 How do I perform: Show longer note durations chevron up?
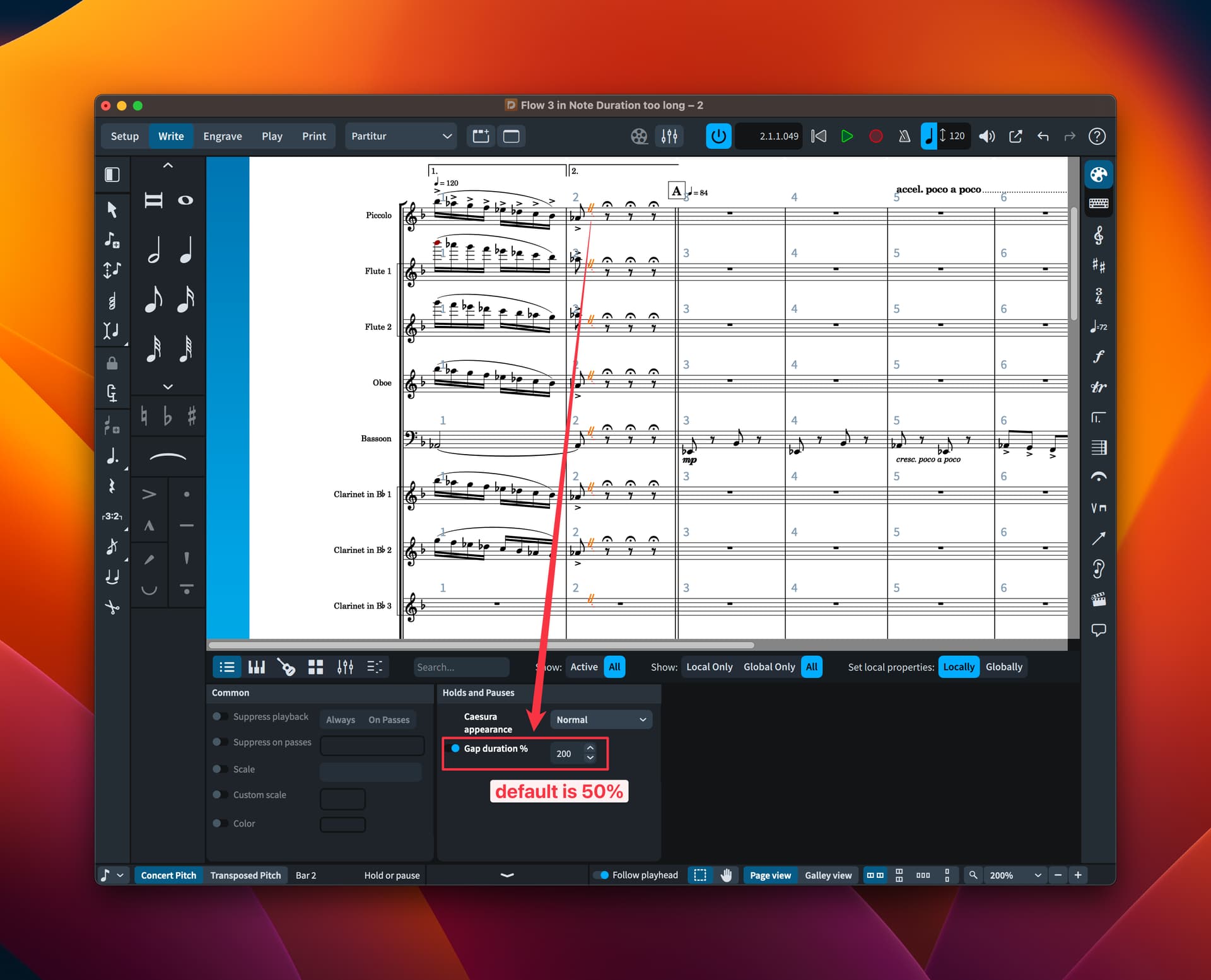click(168, 165)
